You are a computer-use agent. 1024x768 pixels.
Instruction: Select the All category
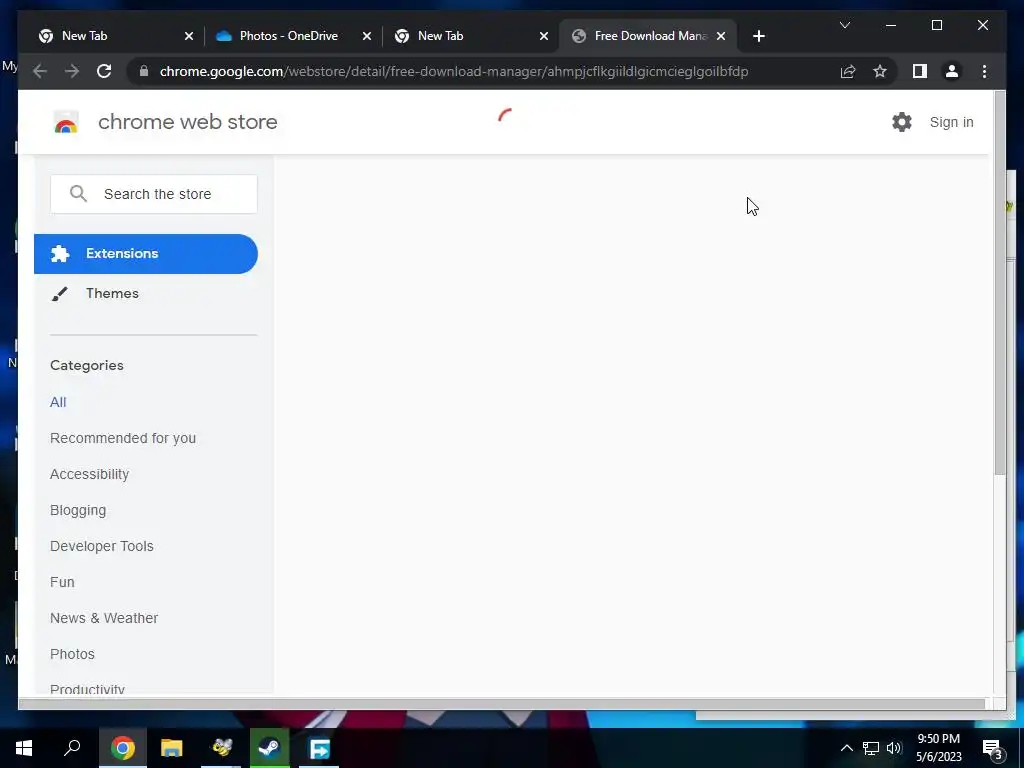58,402
